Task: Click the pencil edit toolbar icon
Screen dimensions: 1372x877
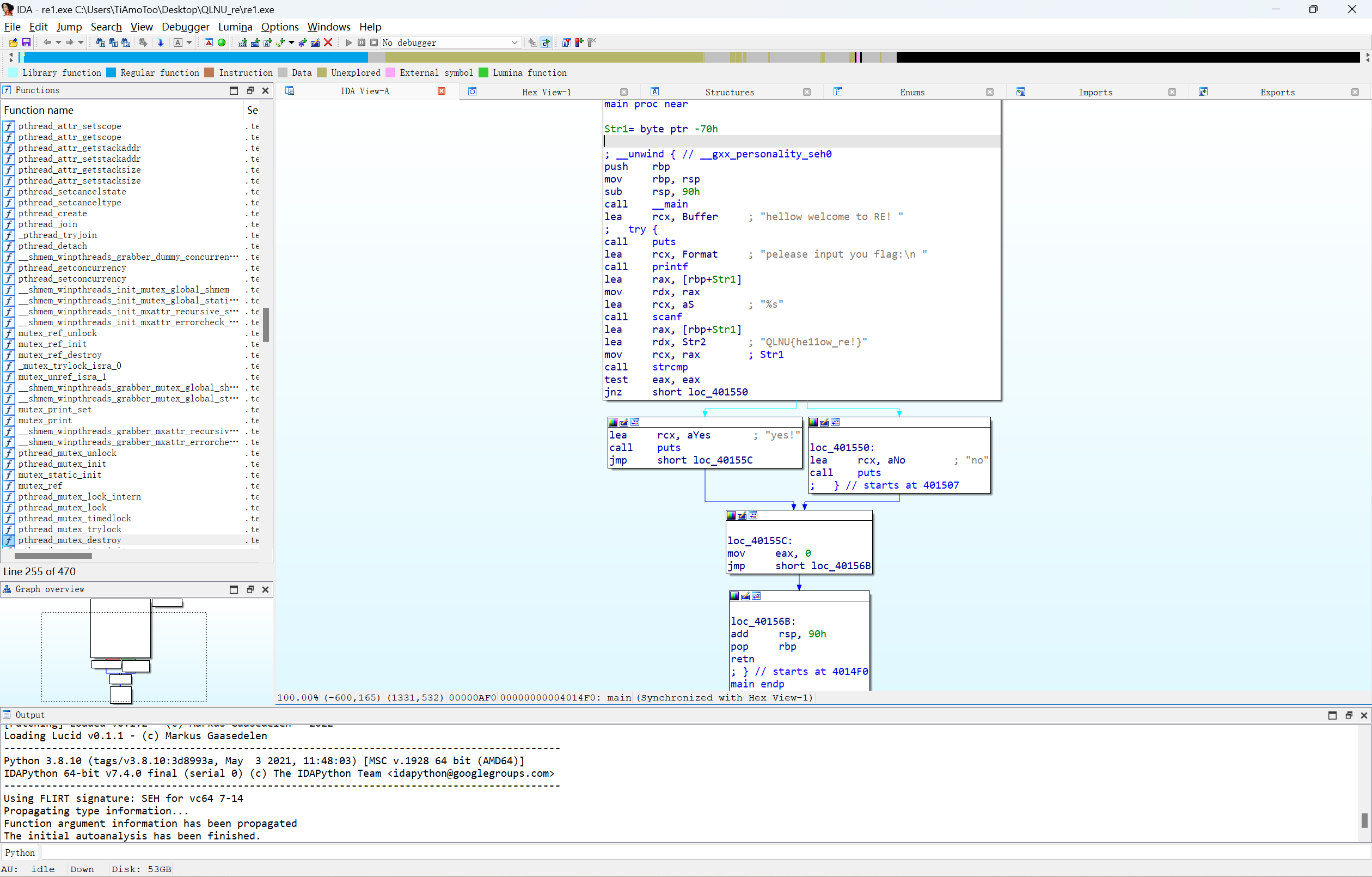Action: 315,42
